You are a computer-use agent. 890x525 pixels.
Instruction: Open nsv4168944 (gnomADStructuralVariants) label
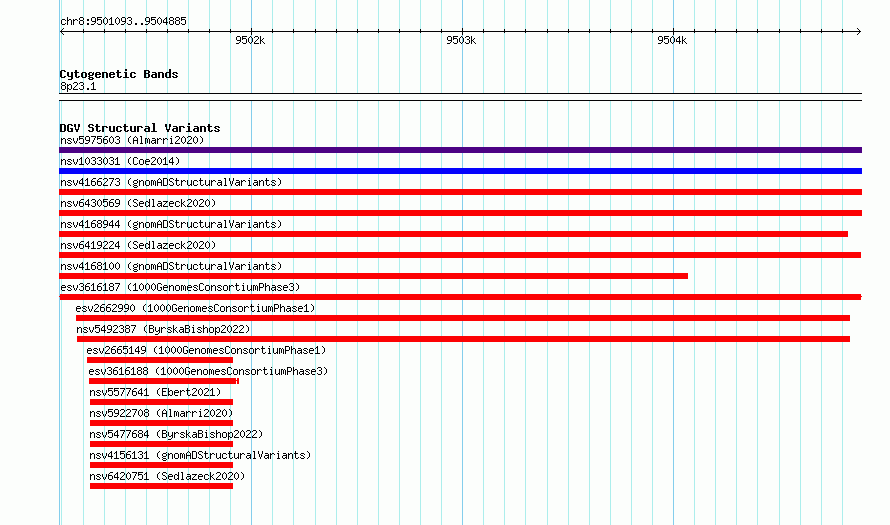[x=171, y=224]
